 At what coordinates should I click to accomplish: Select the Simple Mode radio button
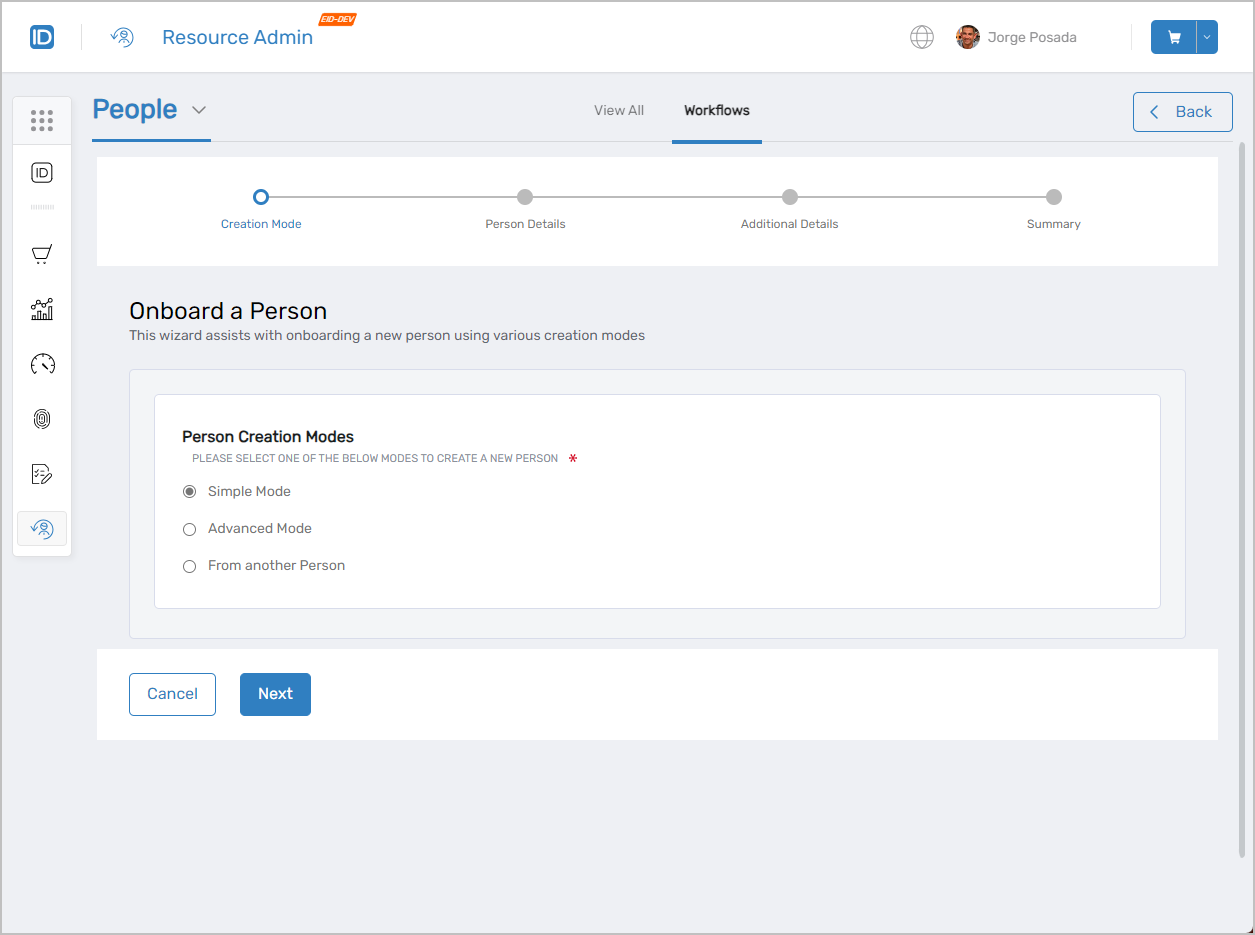[x=189, y=491]
